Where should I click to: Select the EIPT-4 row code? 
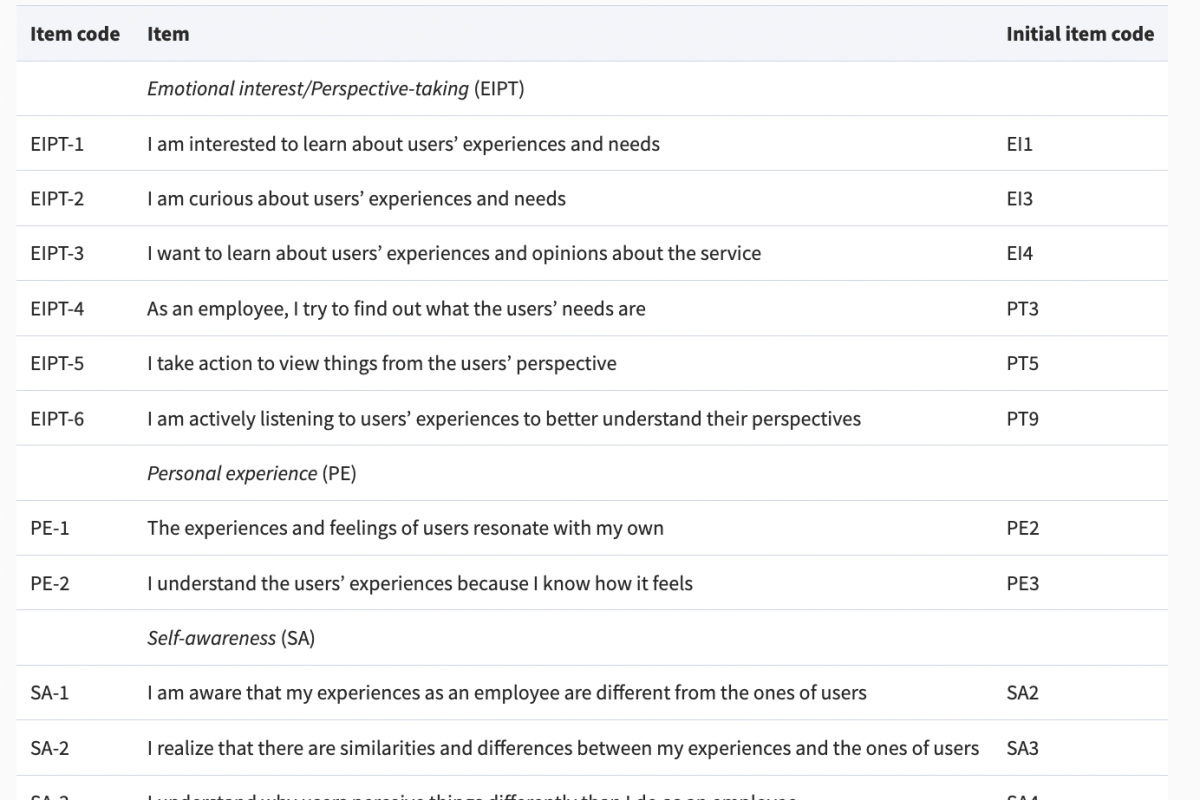(x=57, y=309)
